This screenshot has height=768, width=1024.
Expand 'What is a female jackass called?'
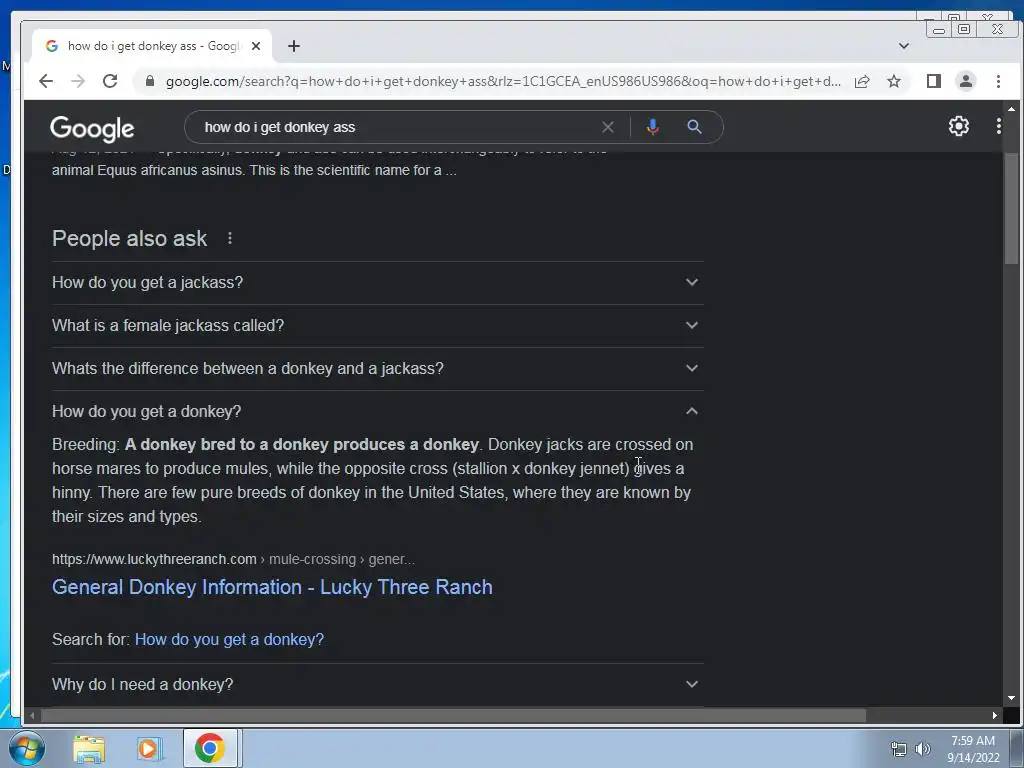coord(377,325)
